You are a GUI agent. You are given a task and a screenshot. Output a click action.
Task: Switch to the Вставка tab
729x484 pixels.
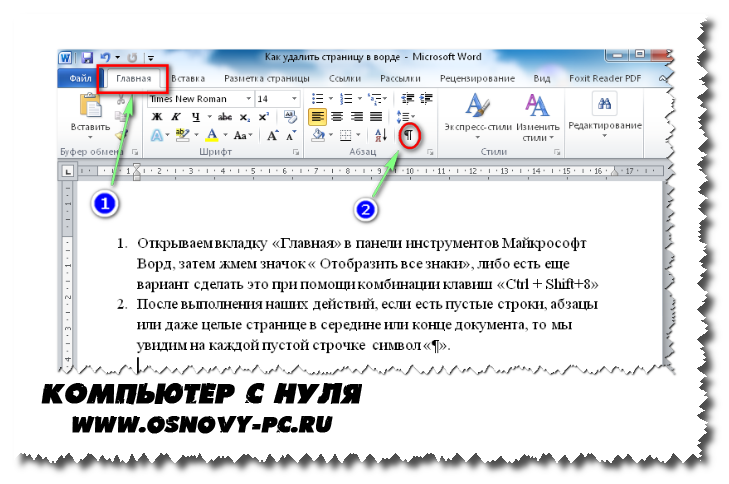(188, 79)
